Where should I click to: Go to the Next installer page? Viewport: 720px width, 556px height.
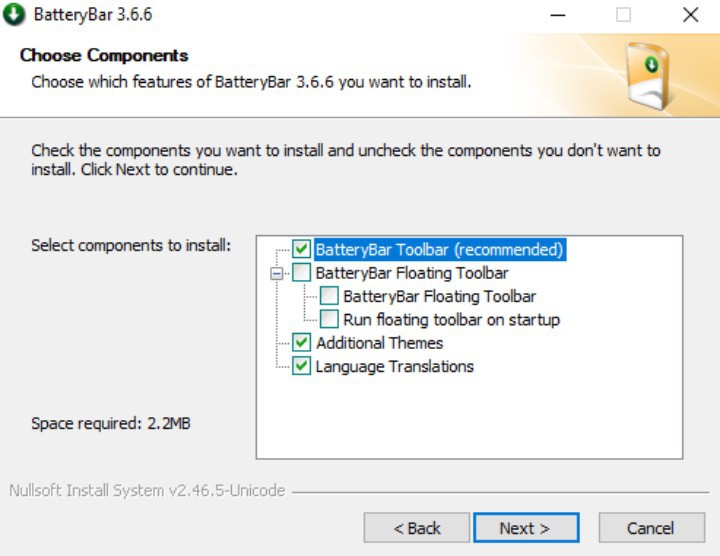click(526, 528)
